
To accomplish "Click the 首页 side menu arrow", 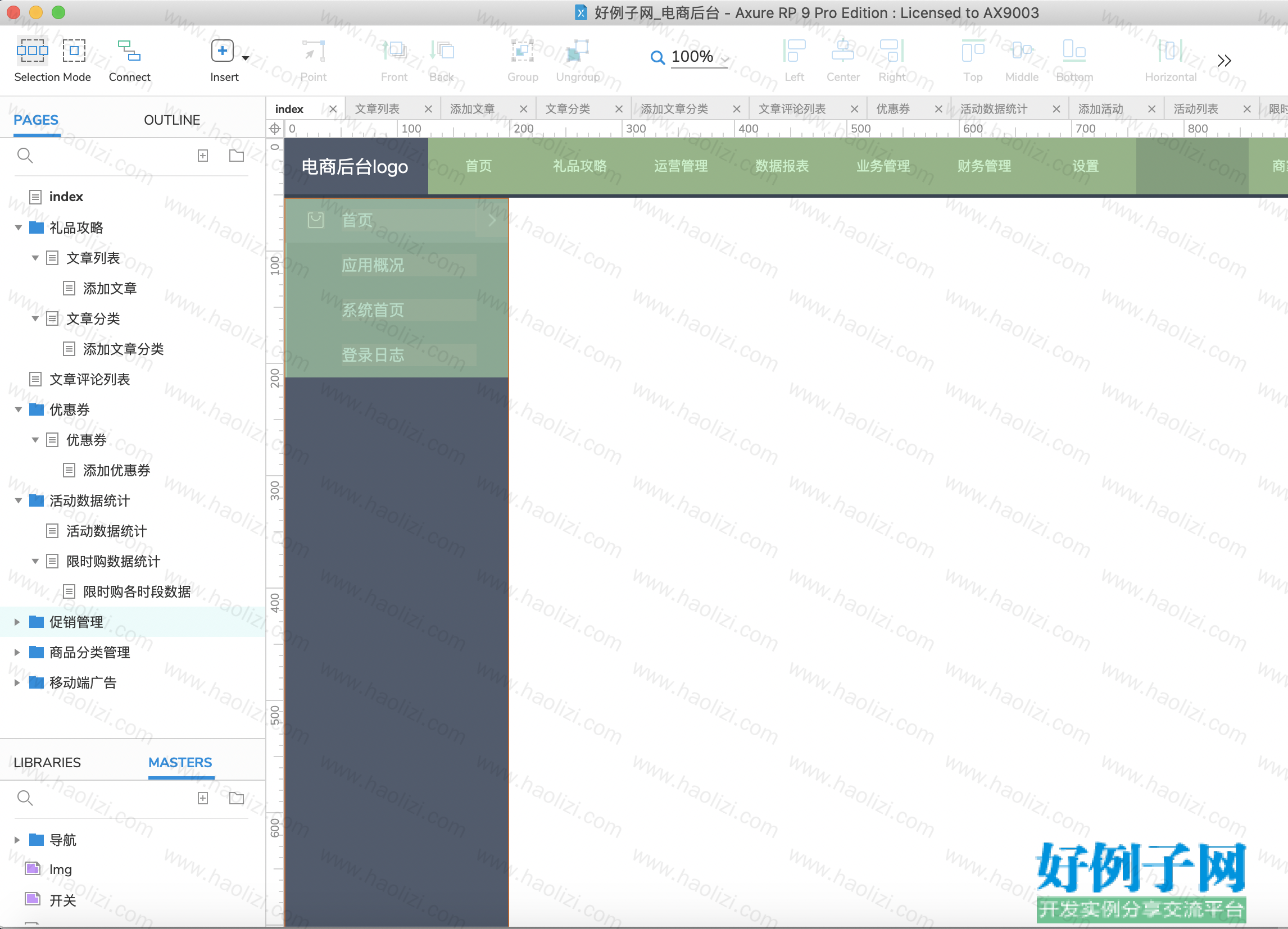I will coord(492,220).
